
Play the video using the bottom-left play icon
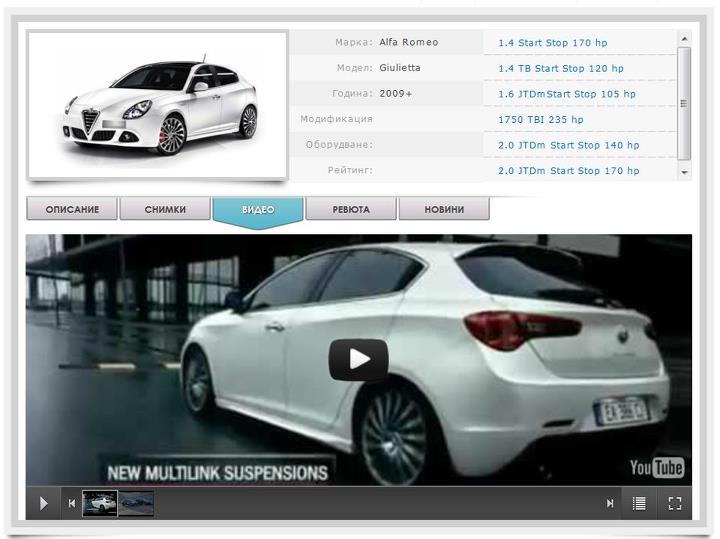coord(43,503)
